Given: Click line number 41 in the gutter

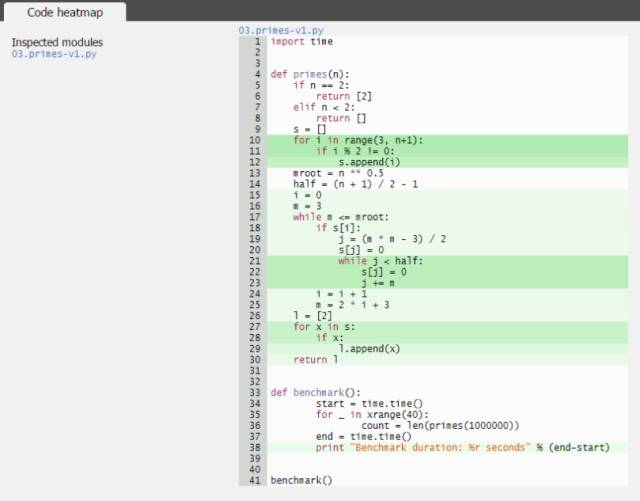Looking at the screenshot, I should (255, 481).
